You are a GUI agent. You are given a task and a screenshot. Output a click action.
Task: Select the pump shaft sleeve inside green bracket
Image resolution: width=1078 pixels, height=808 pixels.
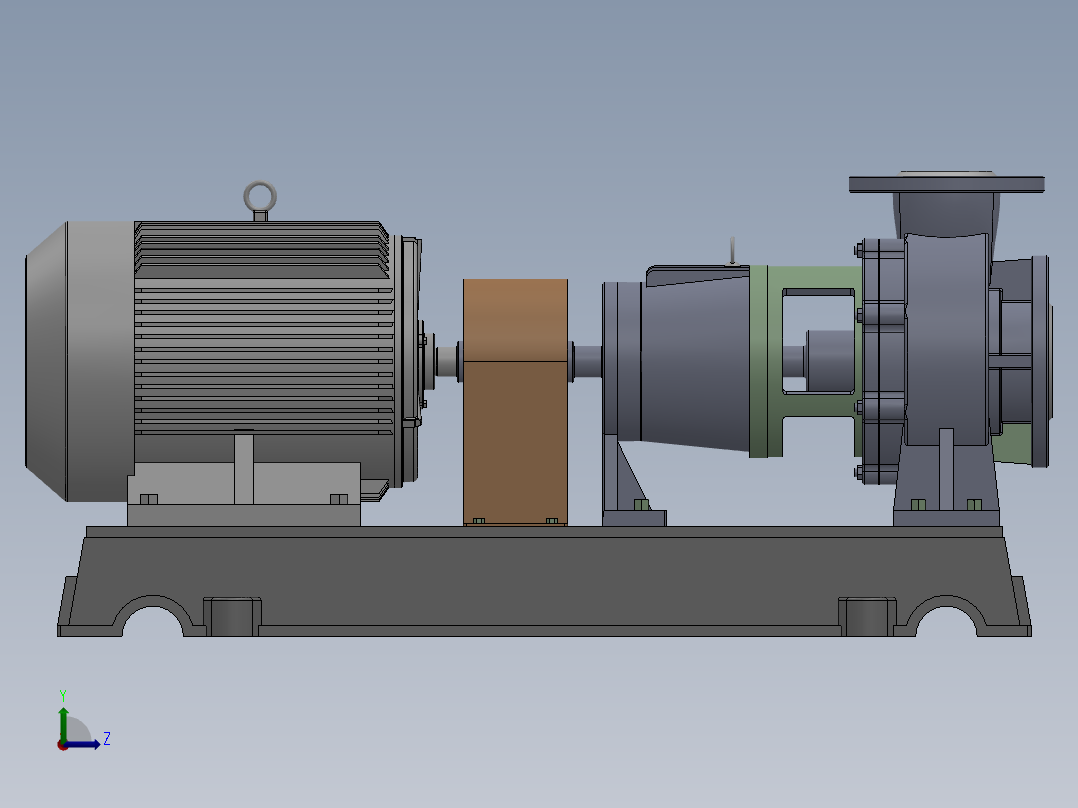pyautogui.click(x=830, y=361)
